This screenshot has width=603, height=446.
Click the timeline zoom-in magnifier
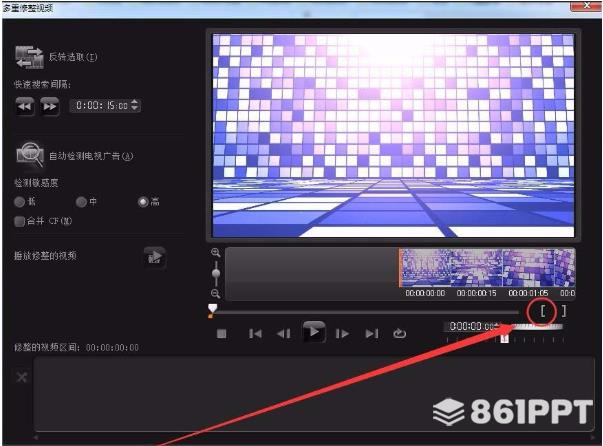[x=216, y=253]
